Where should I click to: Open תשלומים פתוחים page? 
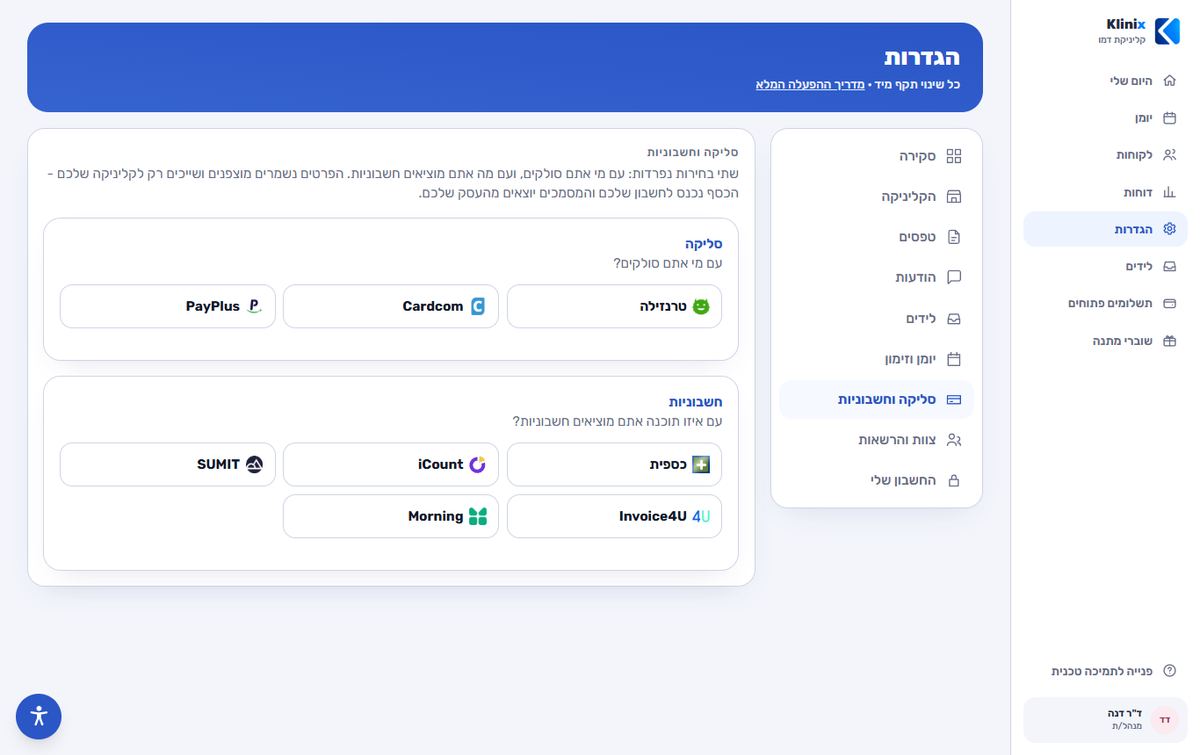click(x=1105, y=303)
